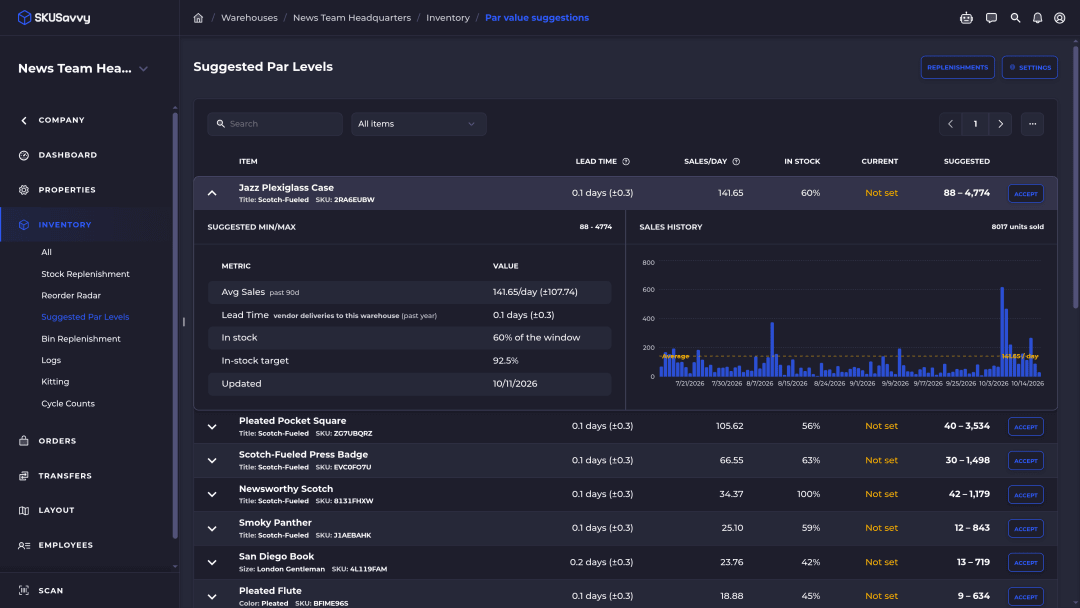Expand the Newsworthy Scotch row
This screenshot has width=1080, height=608.
pos(212,494)
